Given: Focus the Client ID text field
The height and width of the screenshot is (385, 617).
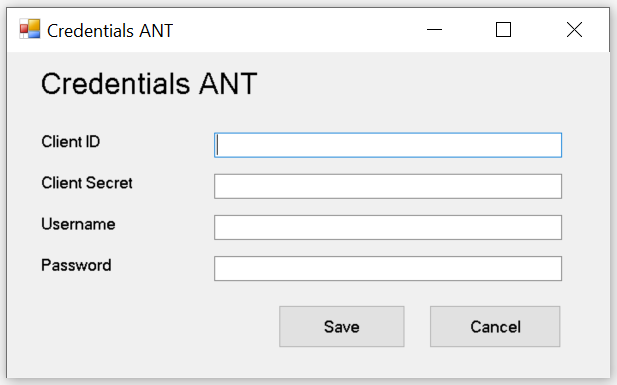Looking at the screenshot, I should pyautogui.click(x=388, y=145).
